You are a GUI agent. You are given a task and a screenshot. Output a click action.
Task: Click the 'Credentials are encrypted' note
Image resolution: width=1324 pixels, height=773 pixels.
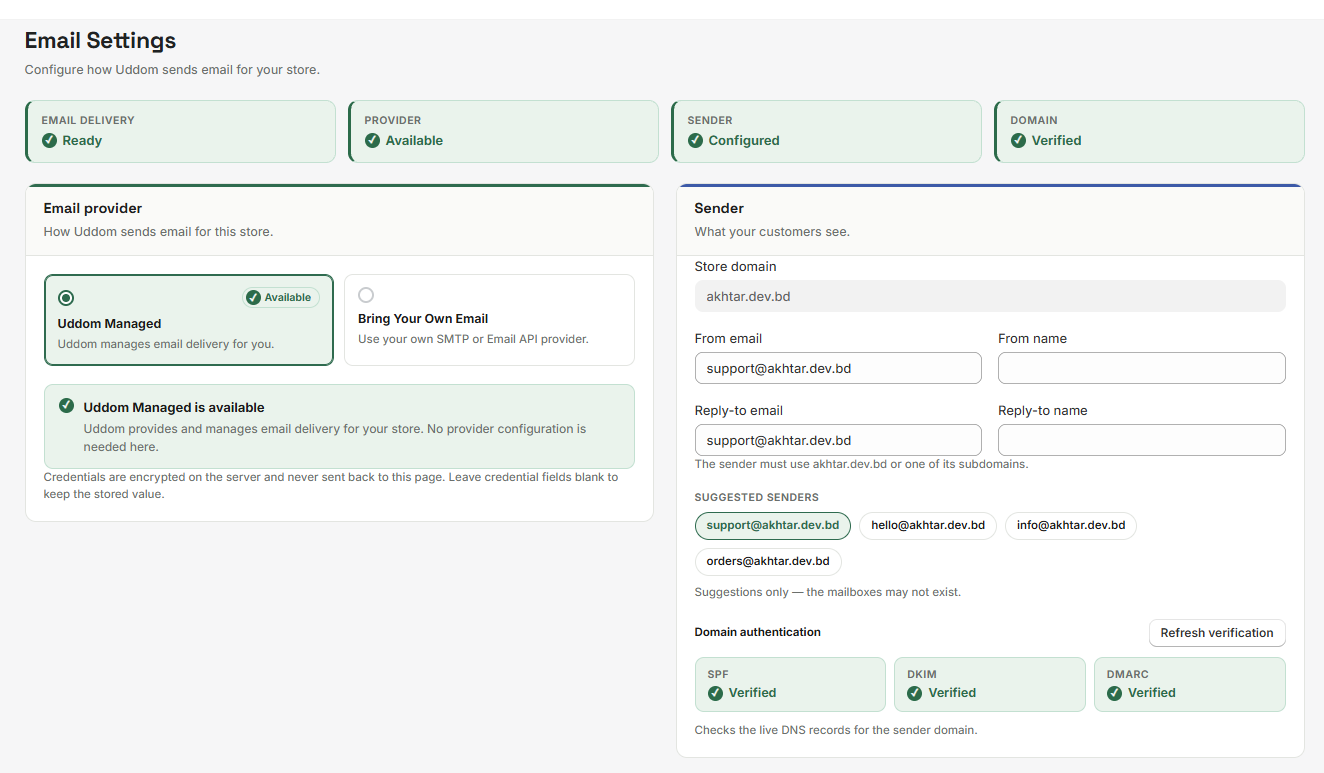331,486
